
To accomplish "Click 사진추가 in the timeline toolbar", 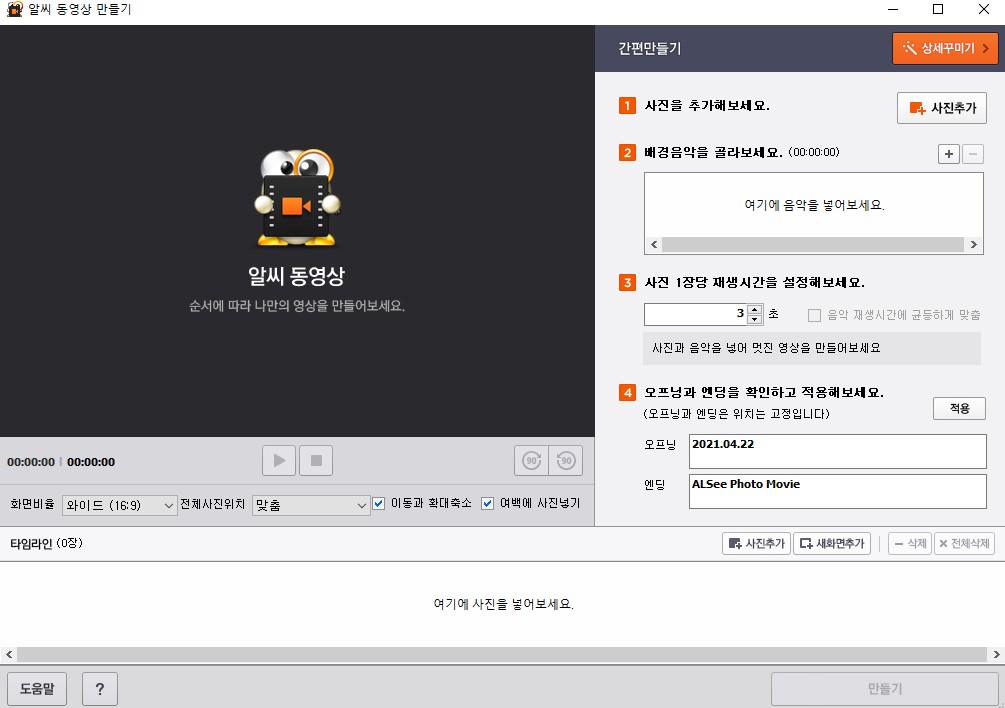I will click(756, 543).
